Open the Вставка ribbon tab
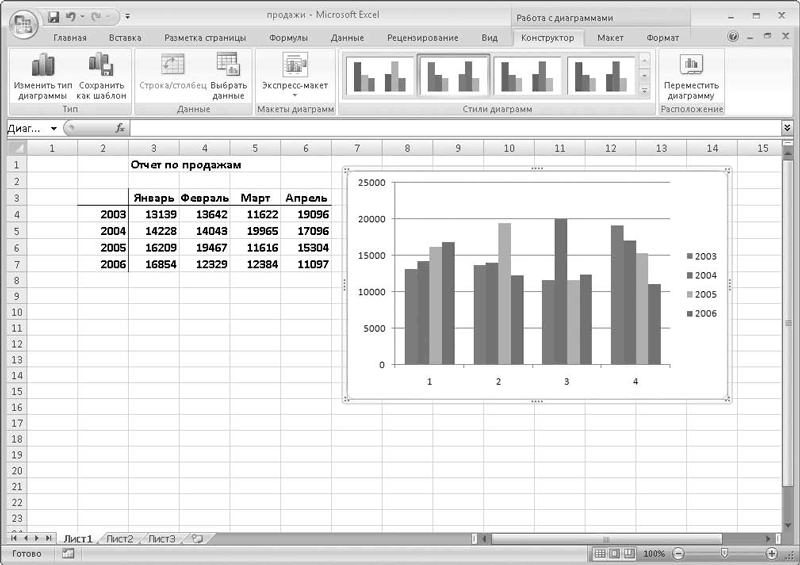The height and width of the screenshot is (565, 800). (125, 38)
